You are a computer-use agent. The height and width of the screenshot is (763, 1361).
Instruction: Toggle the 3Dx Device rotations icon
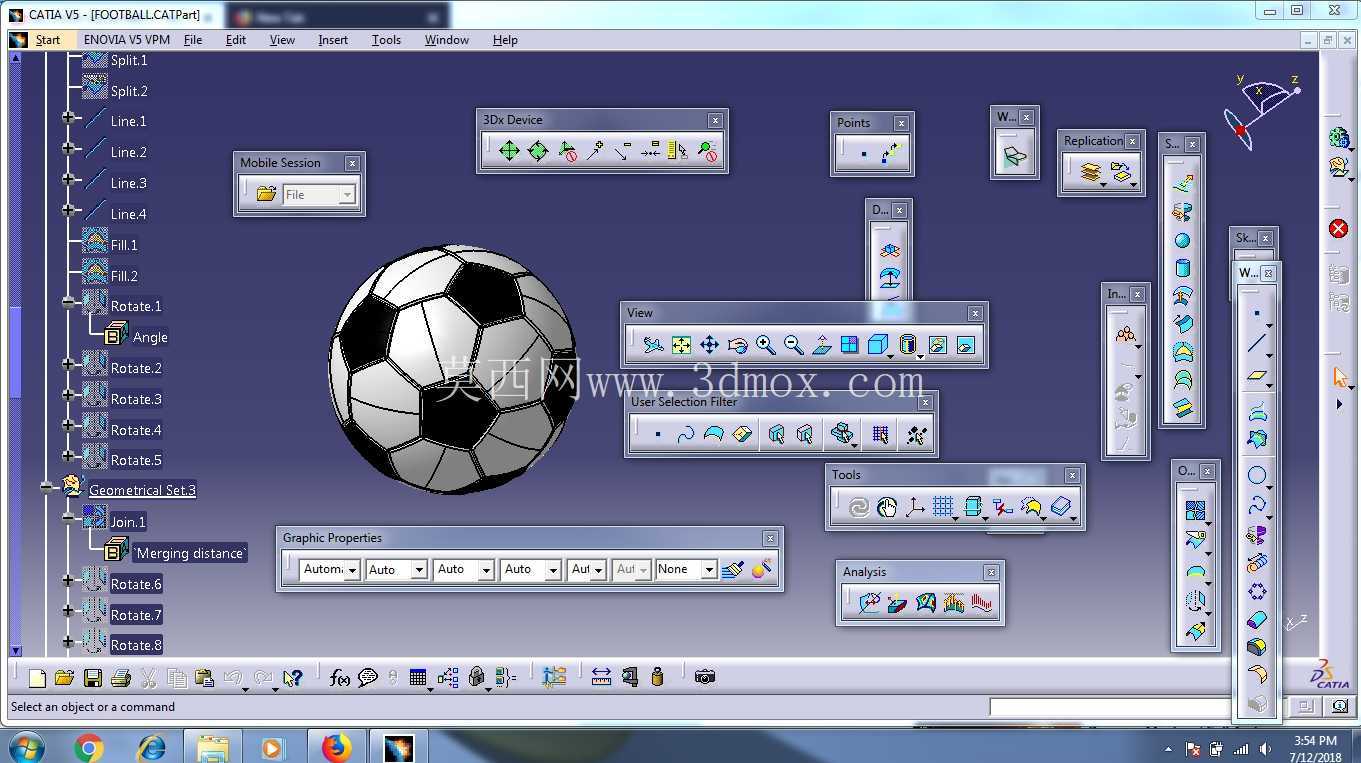click(538, 151)
